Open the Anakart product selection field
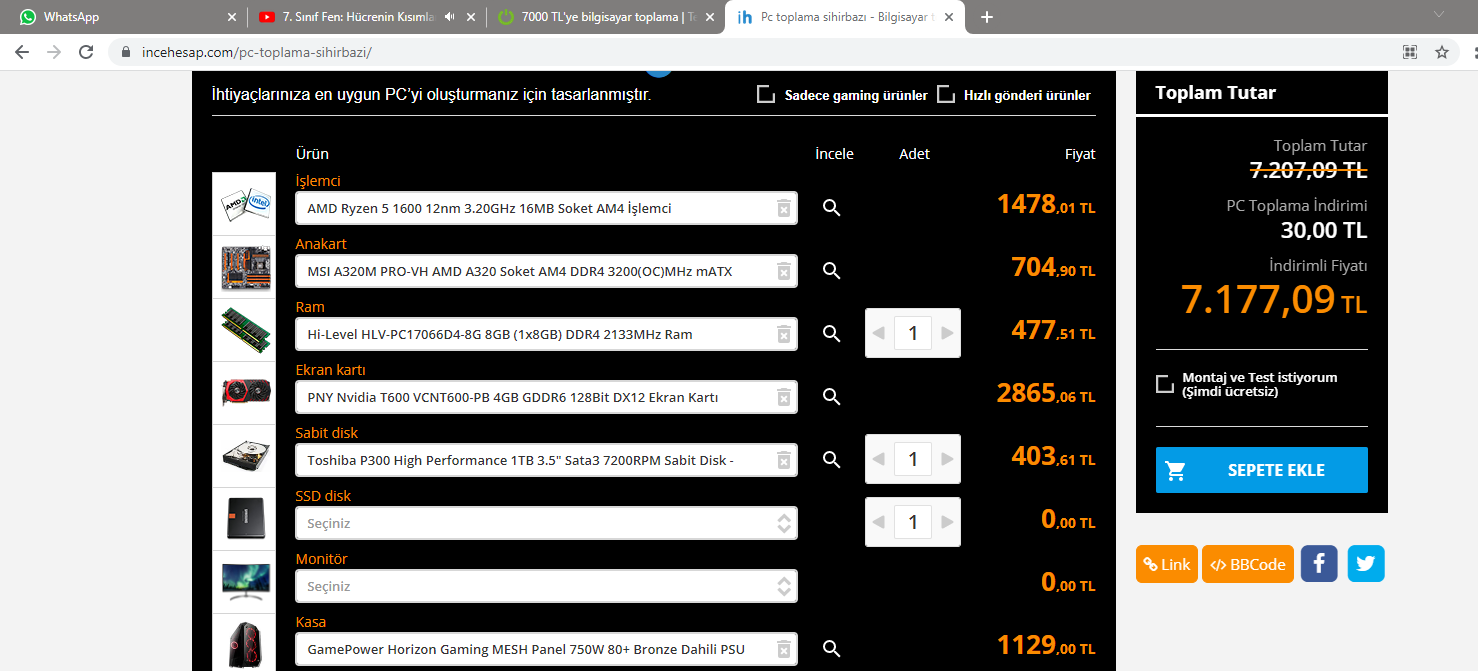 point(546,271)
